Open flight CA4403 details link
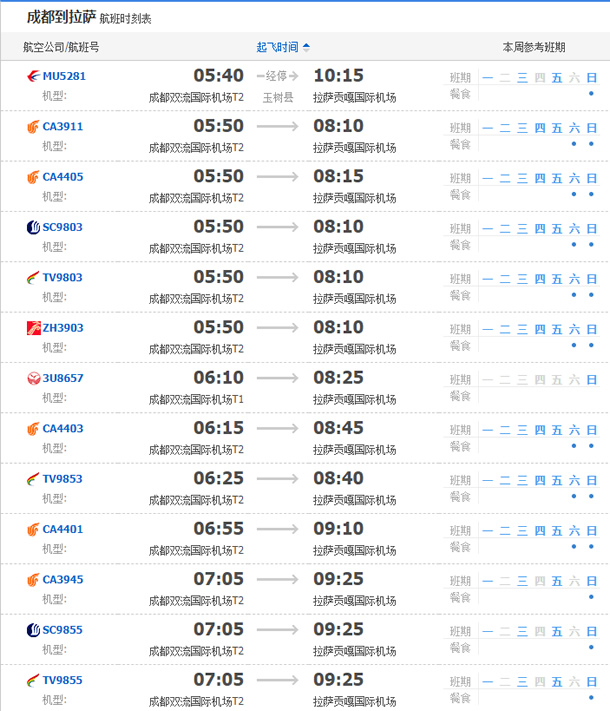The image size is (610, 711). point(63,428)
